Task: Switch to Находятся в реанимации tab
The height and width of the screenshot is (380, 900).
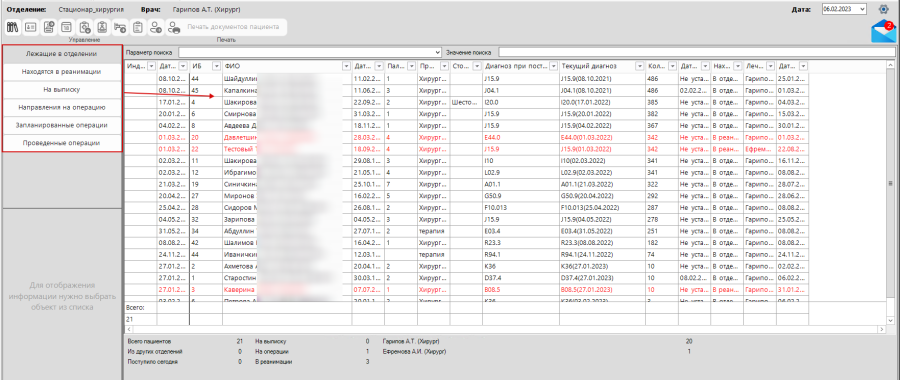Action: (x=63, y=72)
